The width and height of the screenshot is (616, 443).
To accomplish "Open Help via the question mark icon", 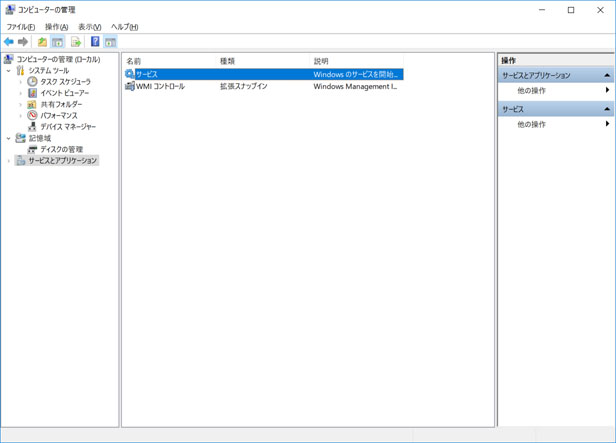I will click(x=95, y=41).
